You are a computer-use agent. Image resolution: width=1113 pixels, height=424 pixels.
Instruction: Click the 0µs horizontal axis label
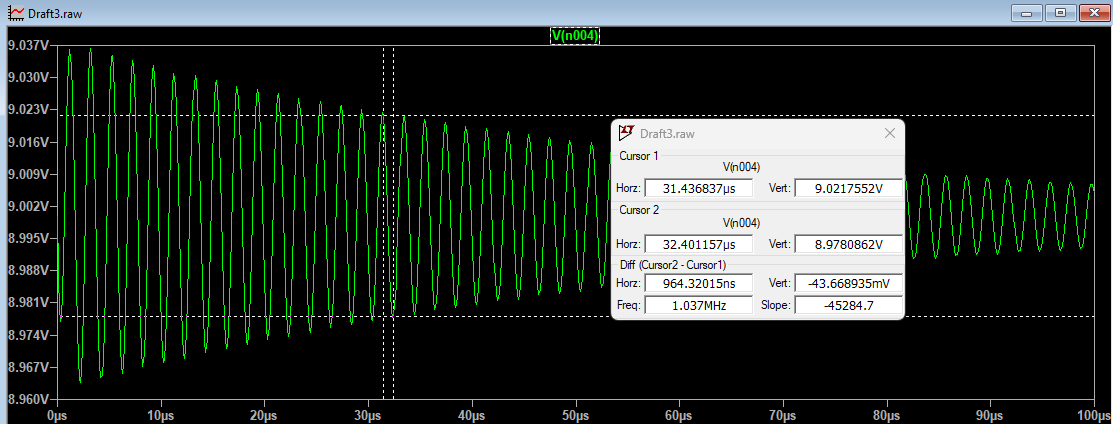[x=57, y=414]
